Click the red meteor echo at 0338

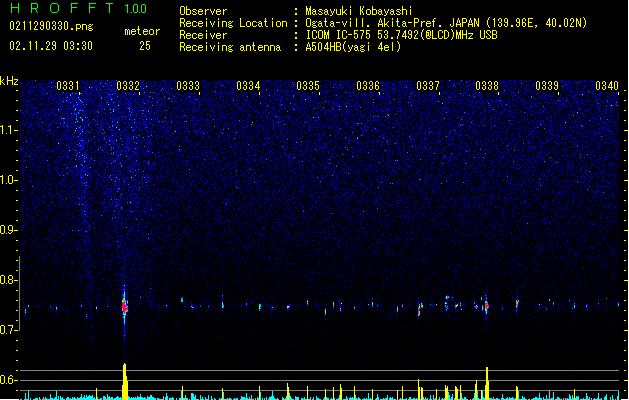tap(487, 306)
